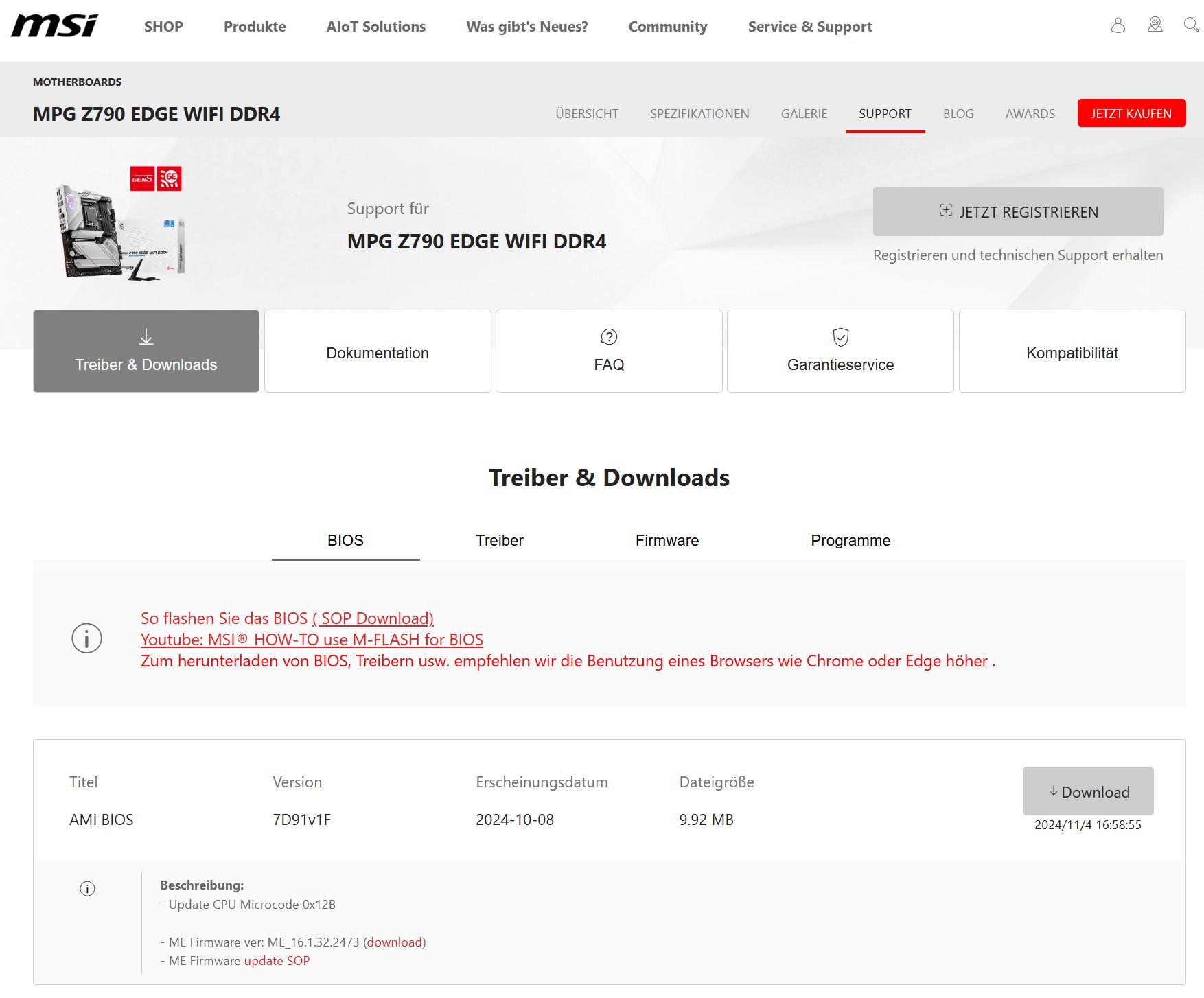Switch to the Firmware sub-tab
Screen dimensions: 1204x998
click(667, 541)
